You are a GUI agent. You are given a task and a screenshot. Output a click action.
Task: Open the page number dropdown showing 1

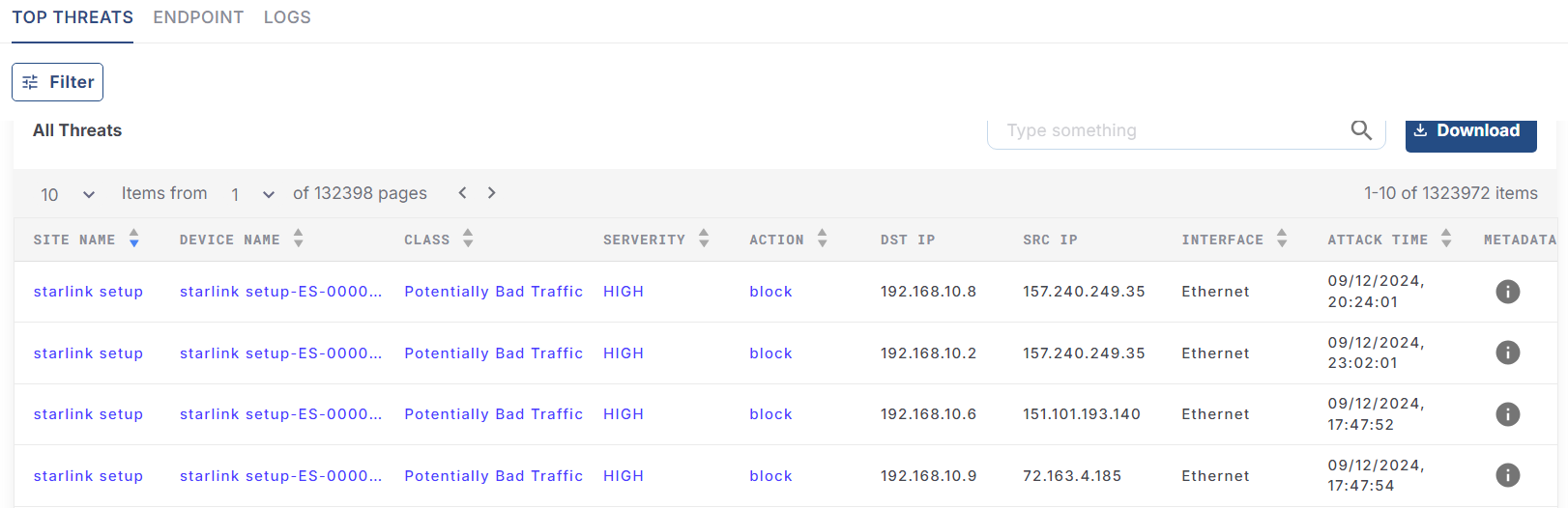(x=252, y=194)
